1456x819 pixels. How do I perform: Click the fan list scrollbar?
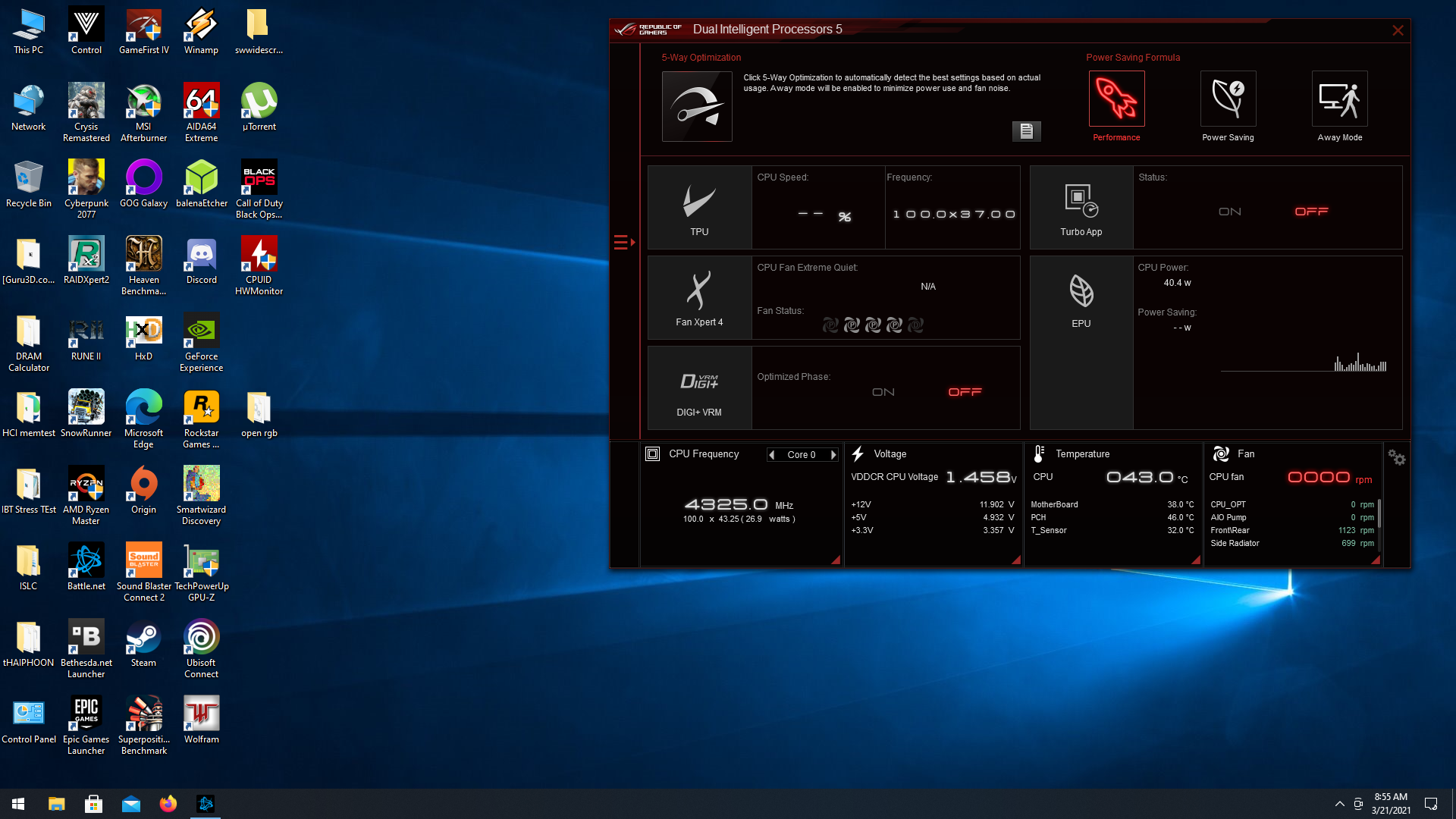1379,513
